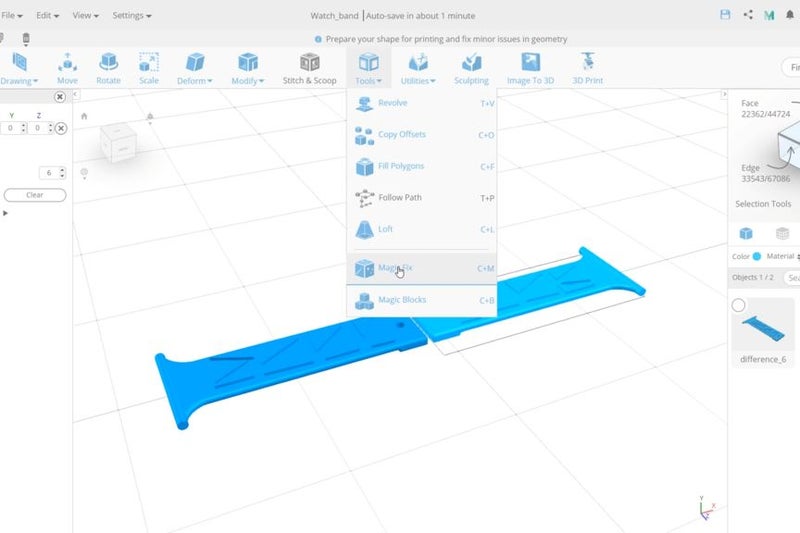The image size is (800, 533).
Task: Select the Rotate tool
Action: click(x=108, y=67)
